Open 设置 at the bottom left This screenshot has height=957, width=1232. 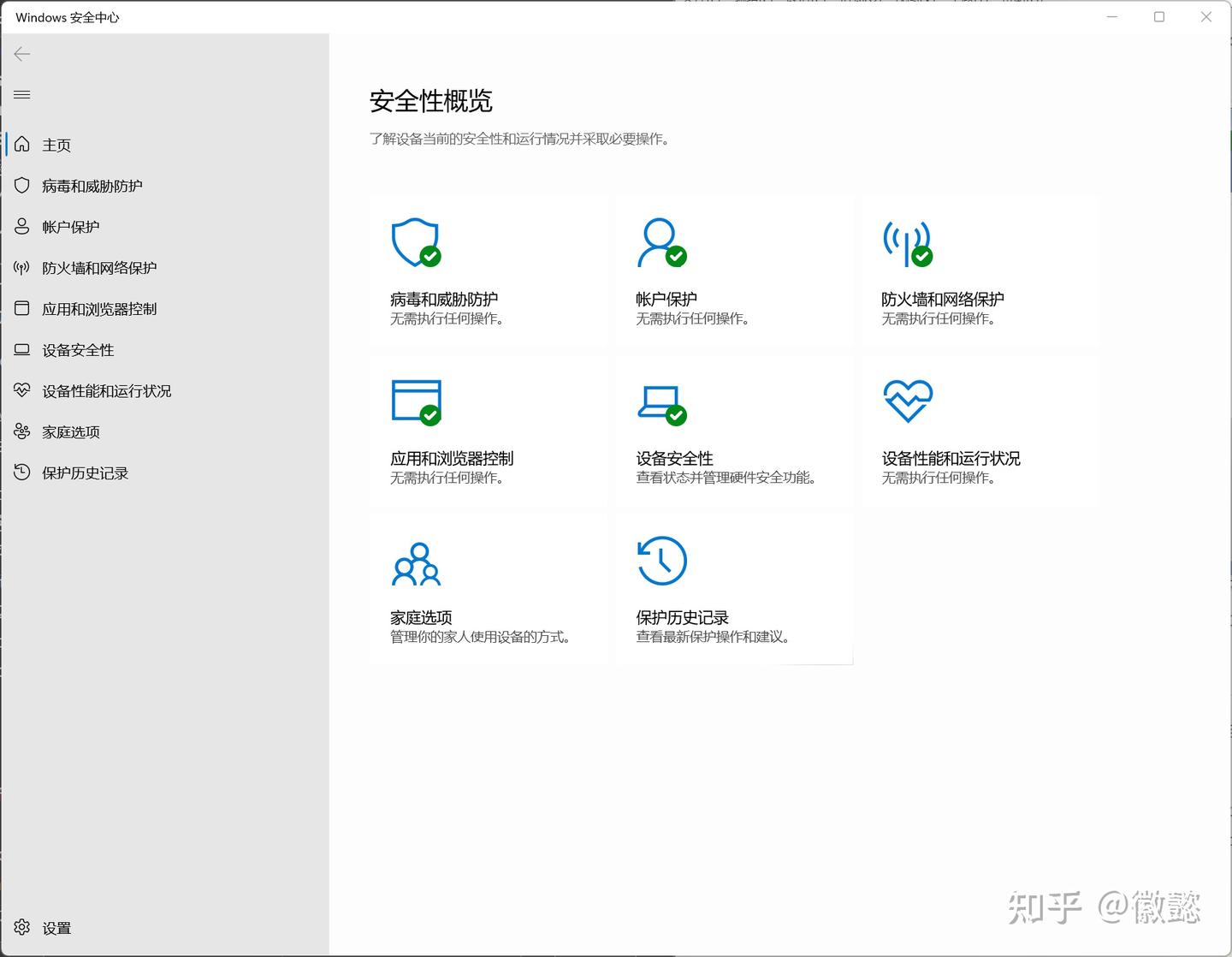56,927
